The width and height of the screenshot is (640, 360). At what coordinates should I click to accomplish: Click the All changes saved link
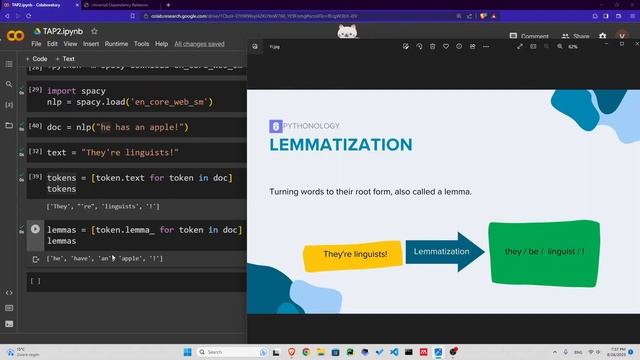tap(199, 44)
